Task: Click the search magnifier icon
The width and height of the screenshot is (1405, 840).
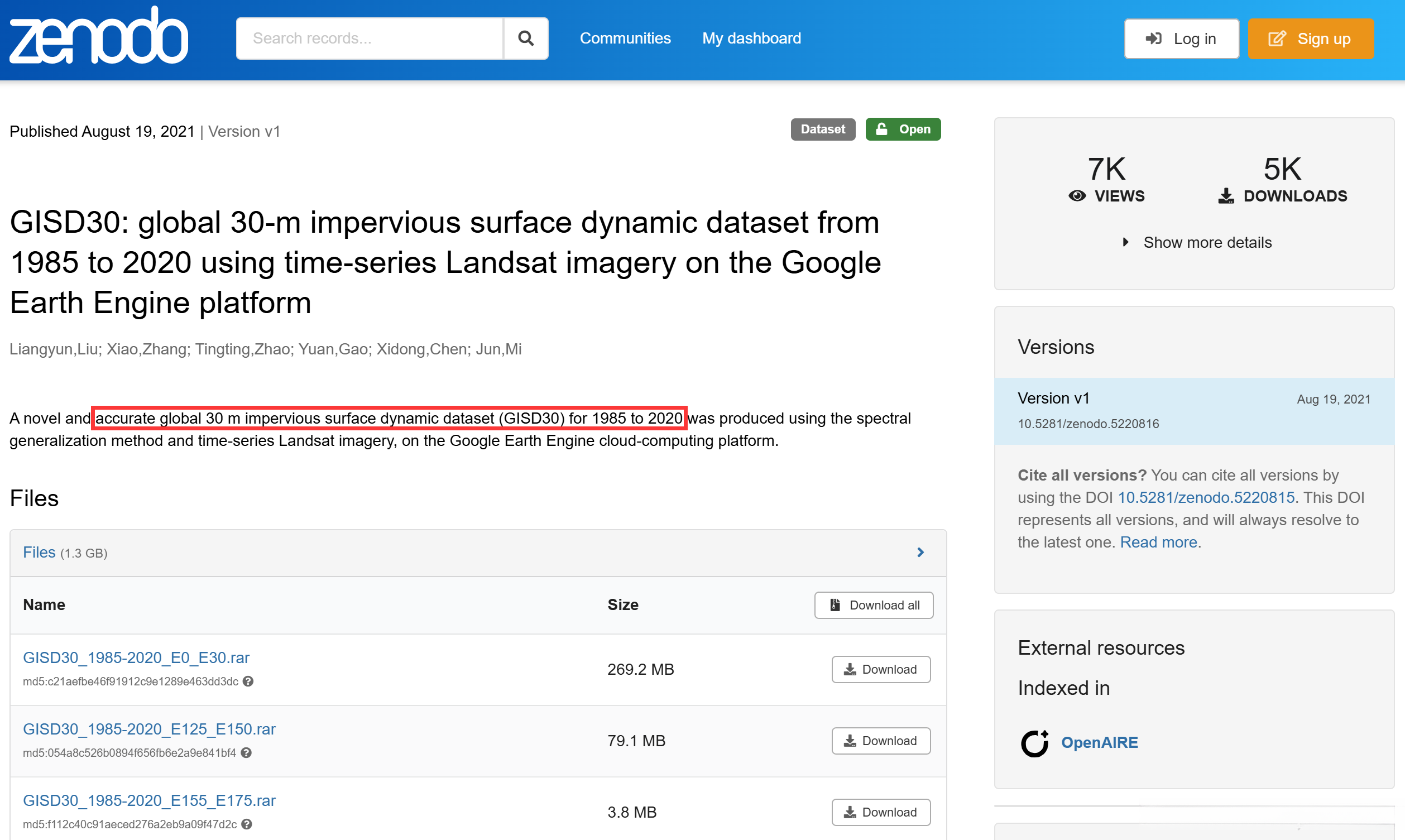Action: coord(525,39)
